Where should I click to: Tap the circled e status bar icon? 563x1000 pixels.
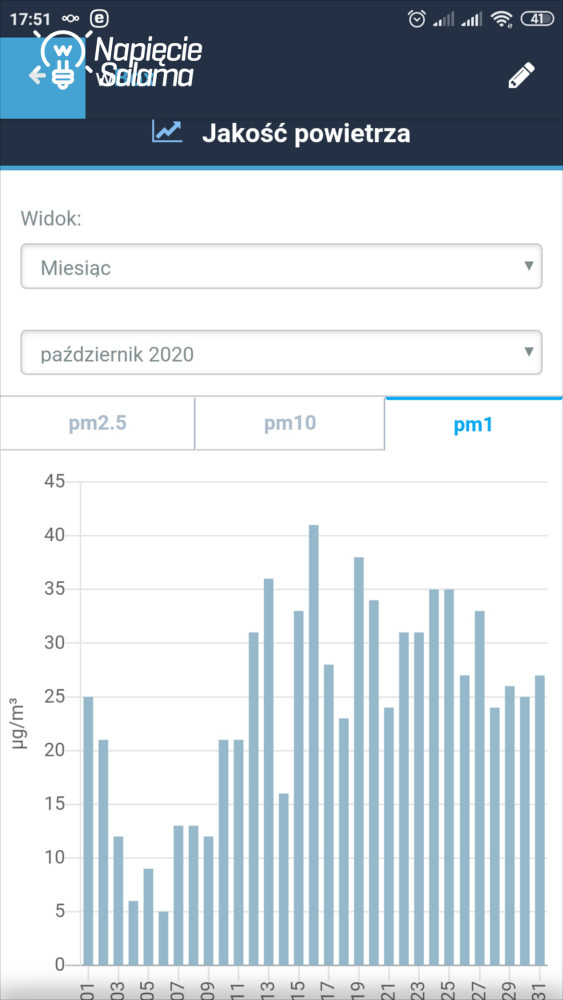click(99, 18)
